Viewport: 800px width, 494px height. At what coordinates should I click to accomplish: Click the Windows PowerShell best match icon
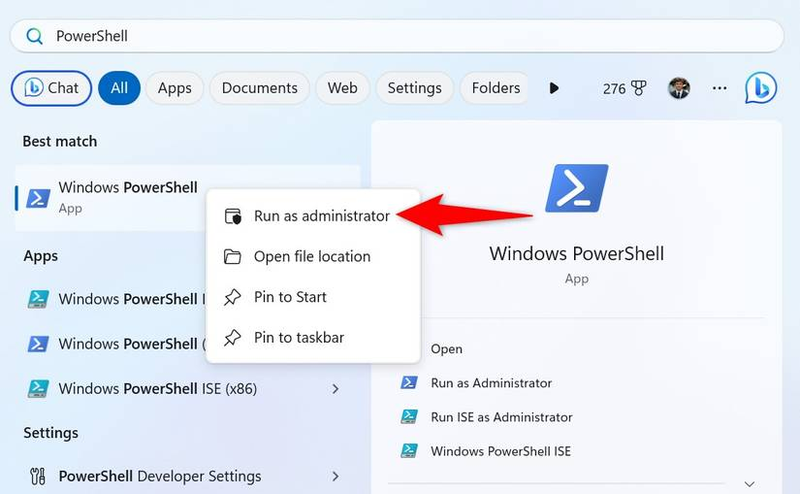click(38, 198)
